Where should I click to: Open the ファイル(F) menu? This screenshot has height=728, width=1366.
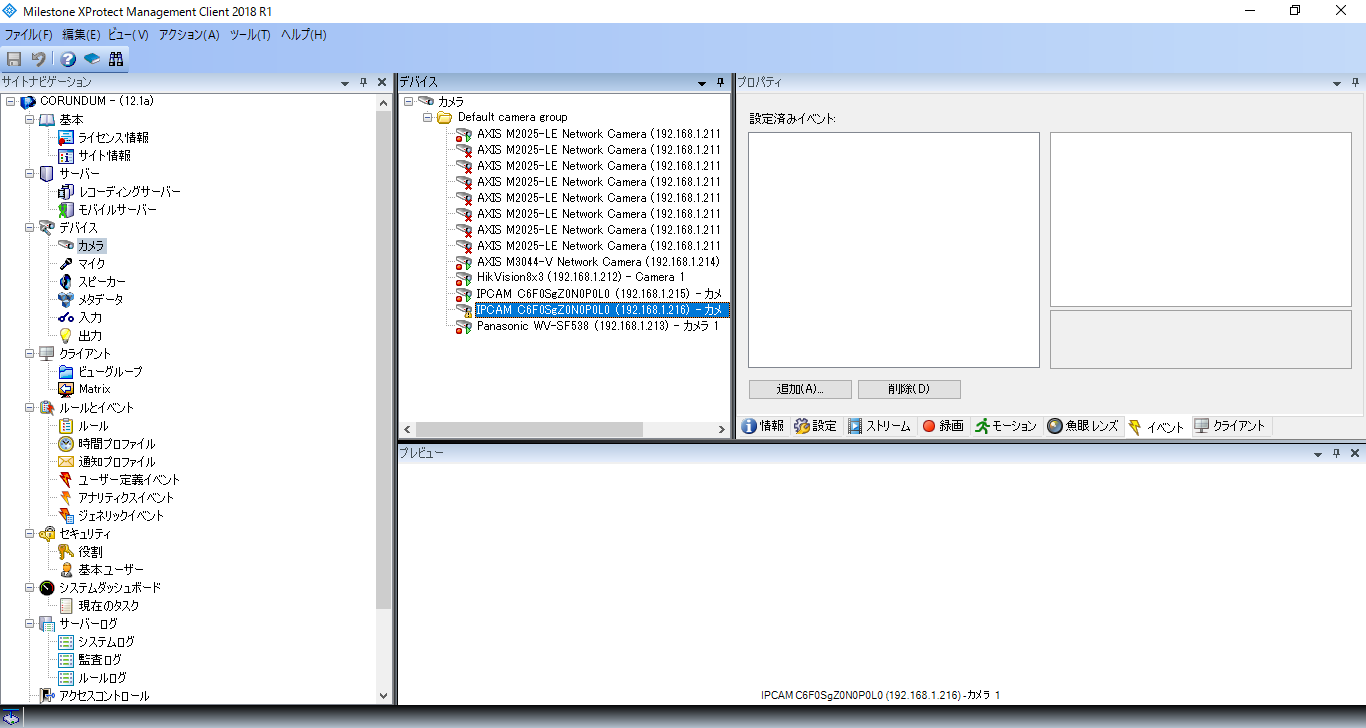[x=28, y=35]
